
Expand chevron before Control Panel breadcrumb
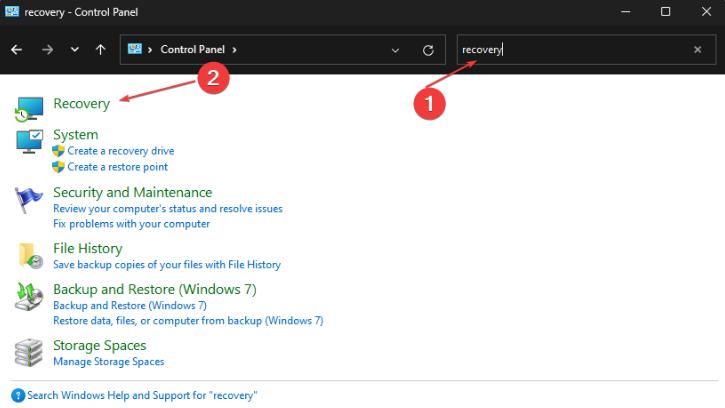(150, 49)
